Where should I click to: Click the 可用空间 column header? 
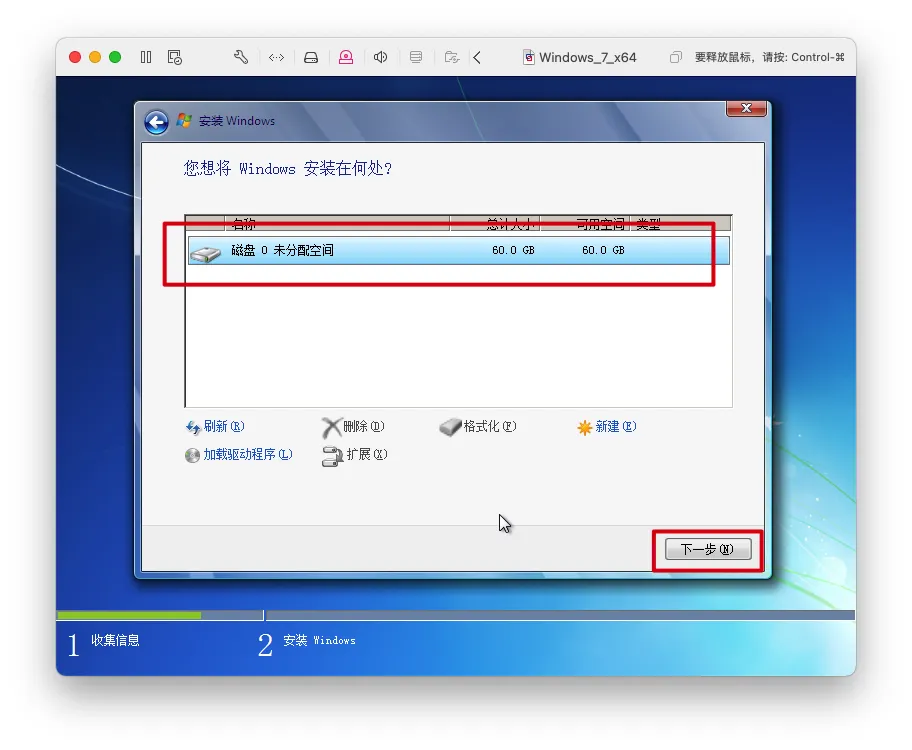(585, 223)
